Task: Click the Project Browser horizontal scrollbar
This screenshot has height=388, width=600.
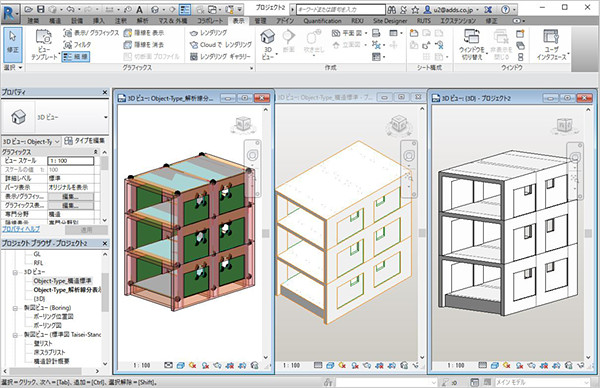Action: click(x=52, y=371)
